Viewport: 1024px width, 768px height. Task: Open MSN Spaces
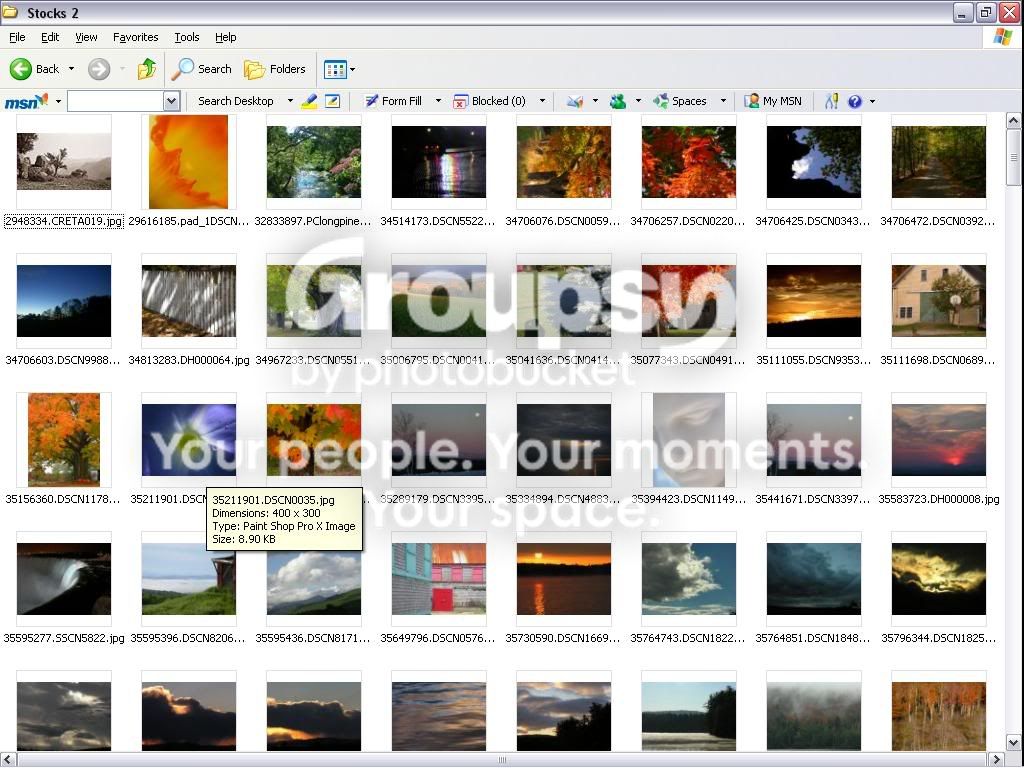pos(680,101)
